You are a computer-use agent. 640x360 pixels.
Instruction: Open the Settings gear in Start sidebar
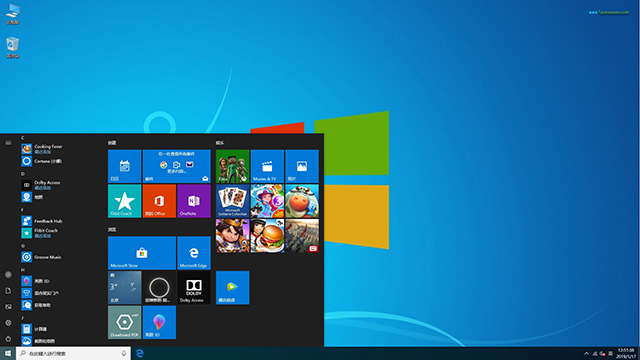coord(8,322)
